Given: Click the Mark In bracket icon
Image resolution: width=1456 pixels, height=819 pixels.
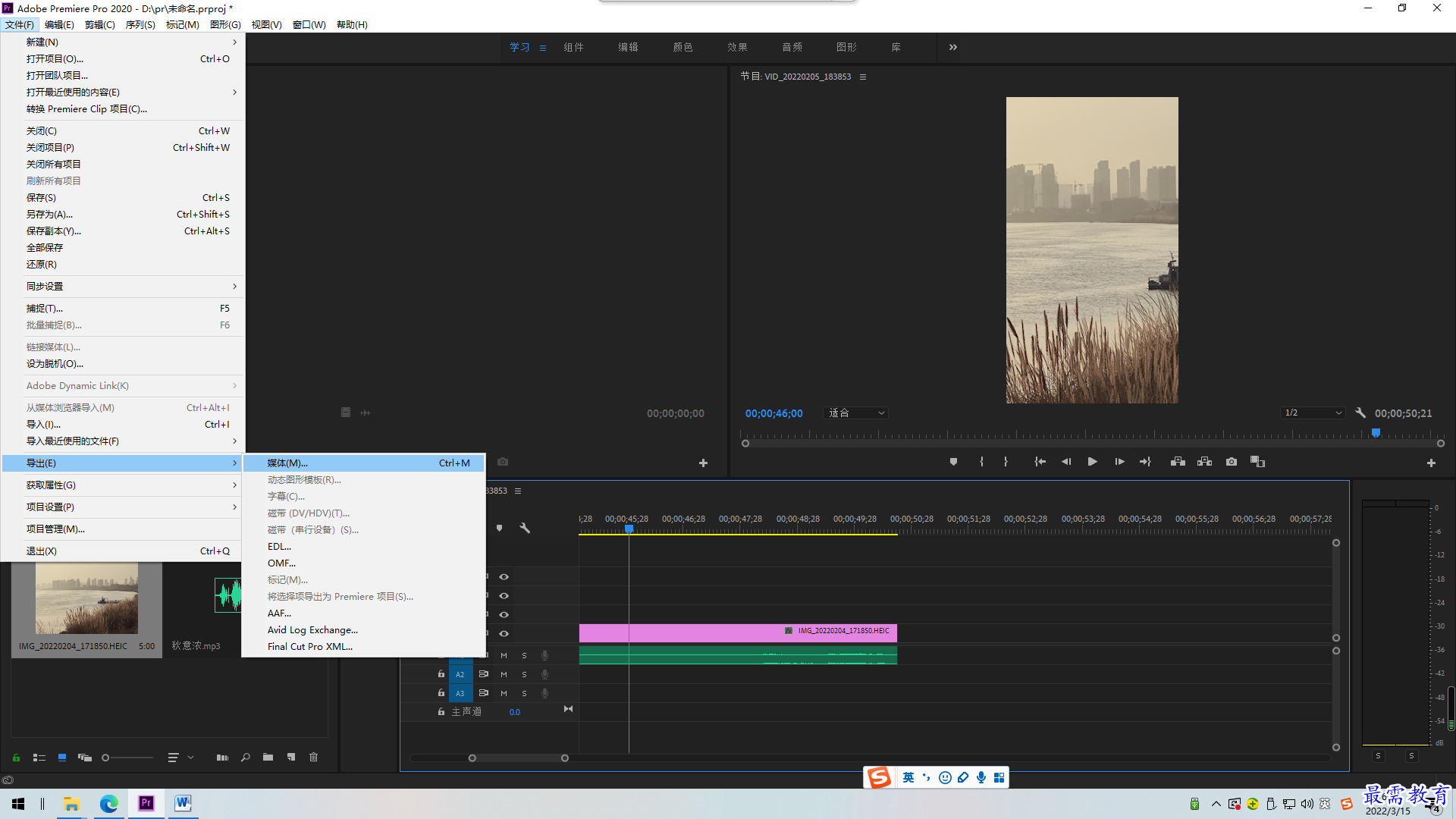Looking at the screenshot, I should 981,462.
